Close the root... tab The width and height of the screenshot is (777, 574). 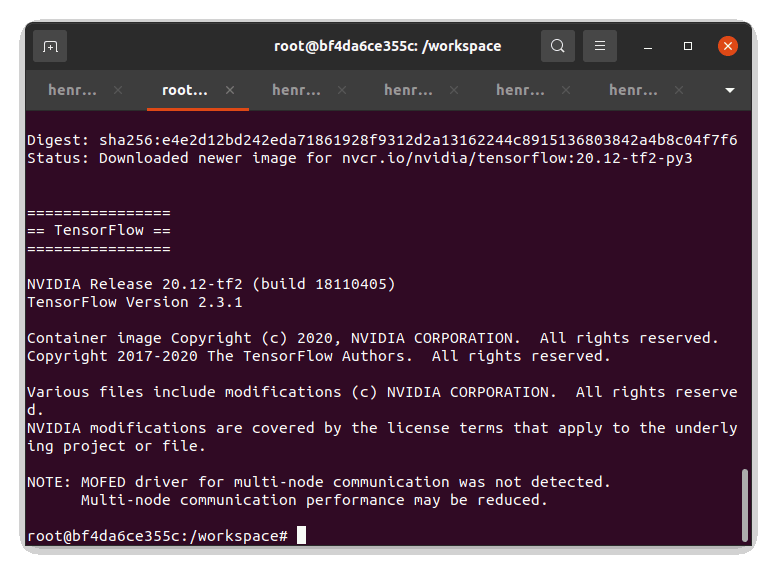(230, 90)
